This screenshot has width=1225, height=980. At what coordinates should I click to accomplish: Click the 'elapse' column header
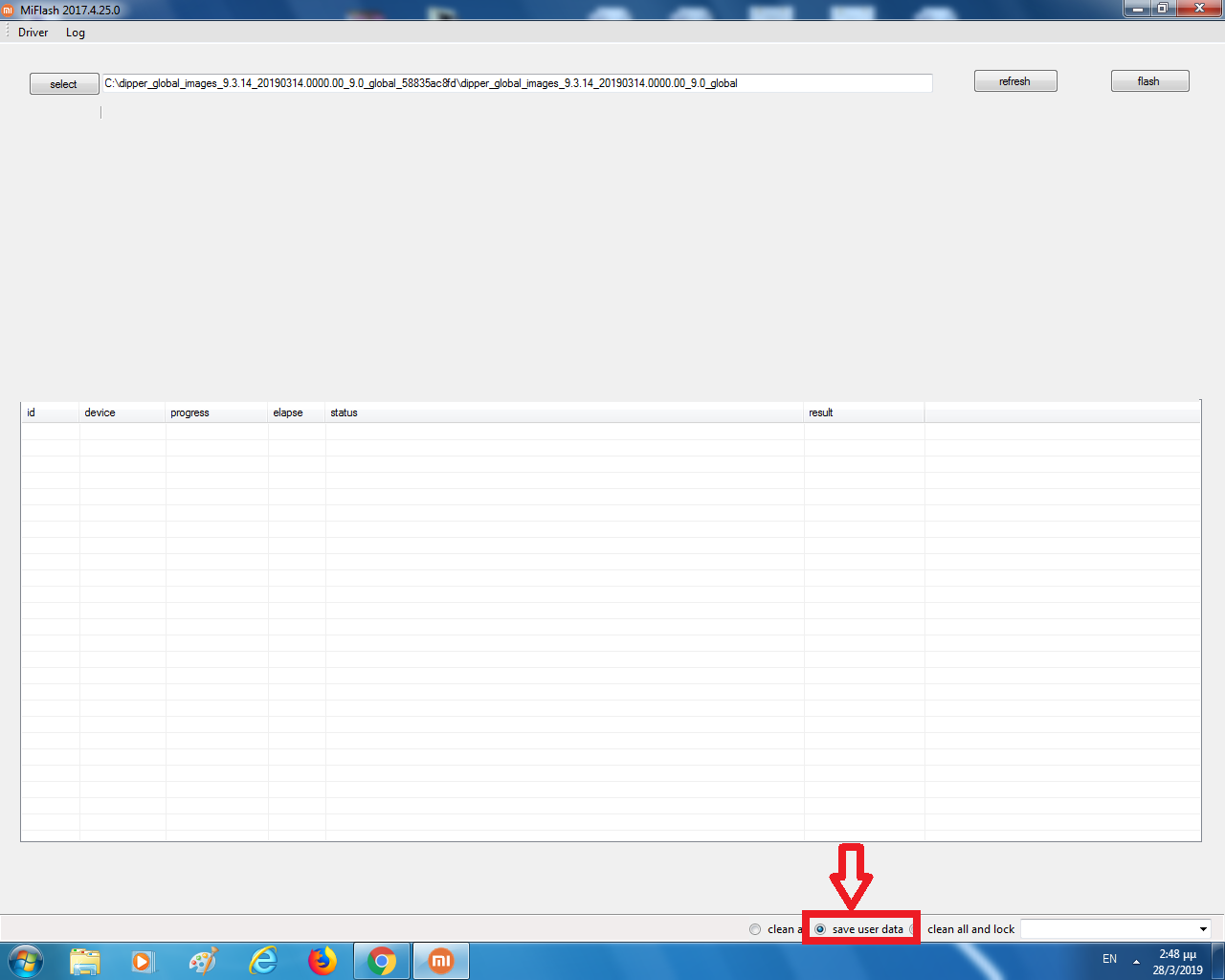coord(297,412)
